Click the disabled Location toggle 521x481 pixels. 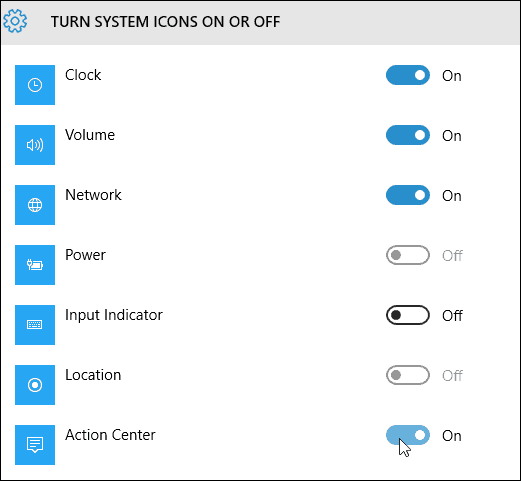point(408,375)
